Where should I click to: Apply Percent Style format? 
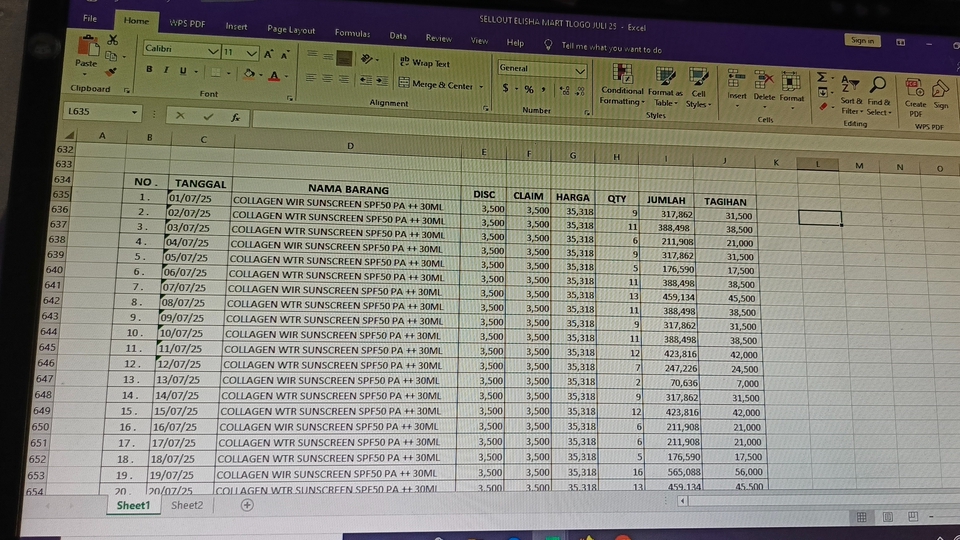(x=528, y=89)
